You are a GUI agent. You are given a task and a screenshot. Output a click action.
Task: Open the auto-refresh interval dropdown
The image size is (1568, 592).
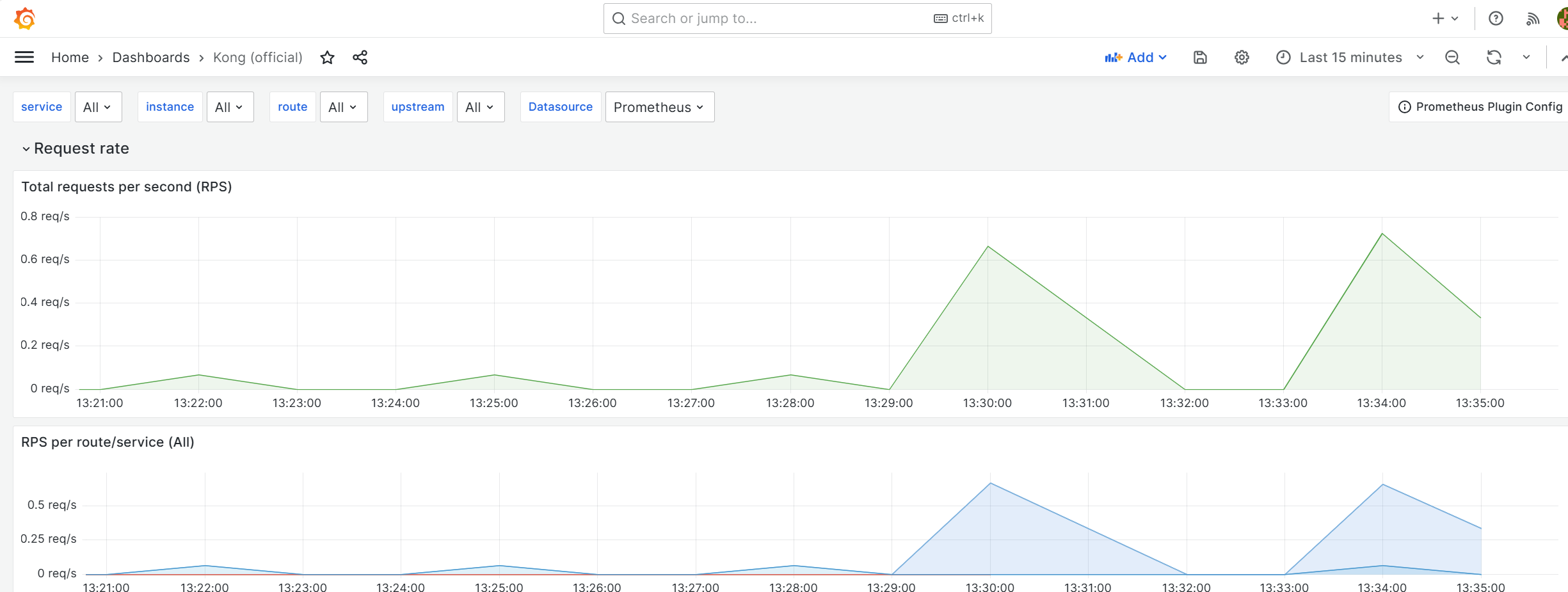point(1526,58)
